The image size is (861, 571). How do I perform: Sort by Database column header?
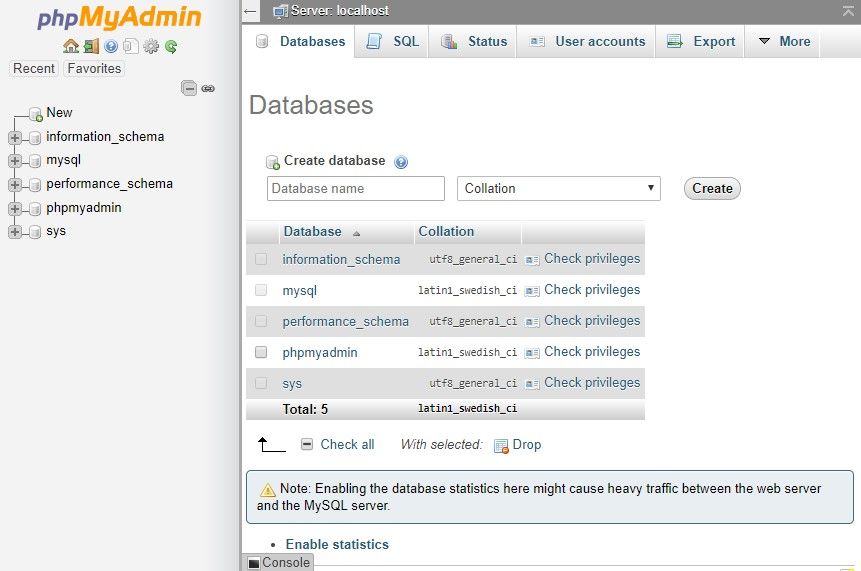[x=312, y=232]
